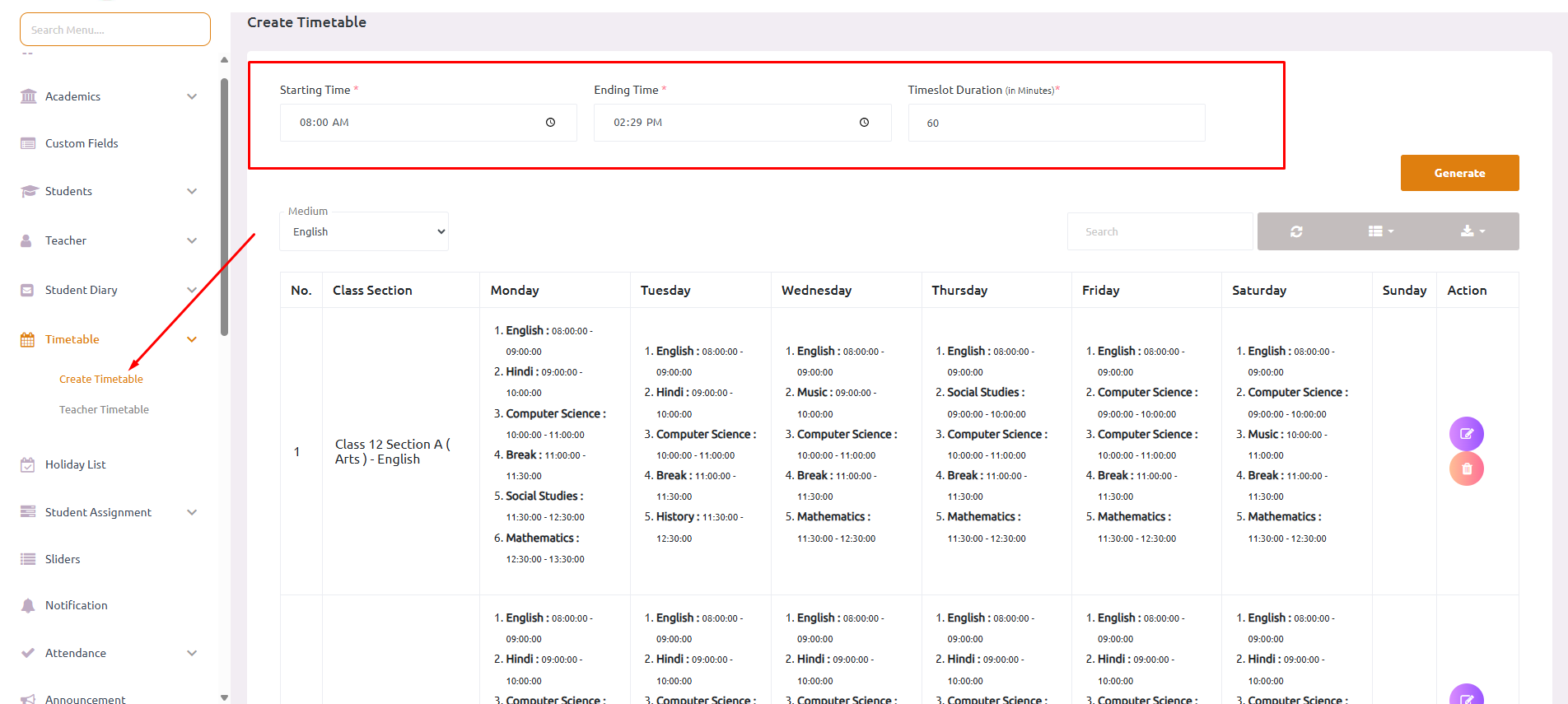Image resolution: width=1568 pixels, height=704 pixels.
Task: Collapse the Timetable menu chevron
Action: [x=192, y=339]
